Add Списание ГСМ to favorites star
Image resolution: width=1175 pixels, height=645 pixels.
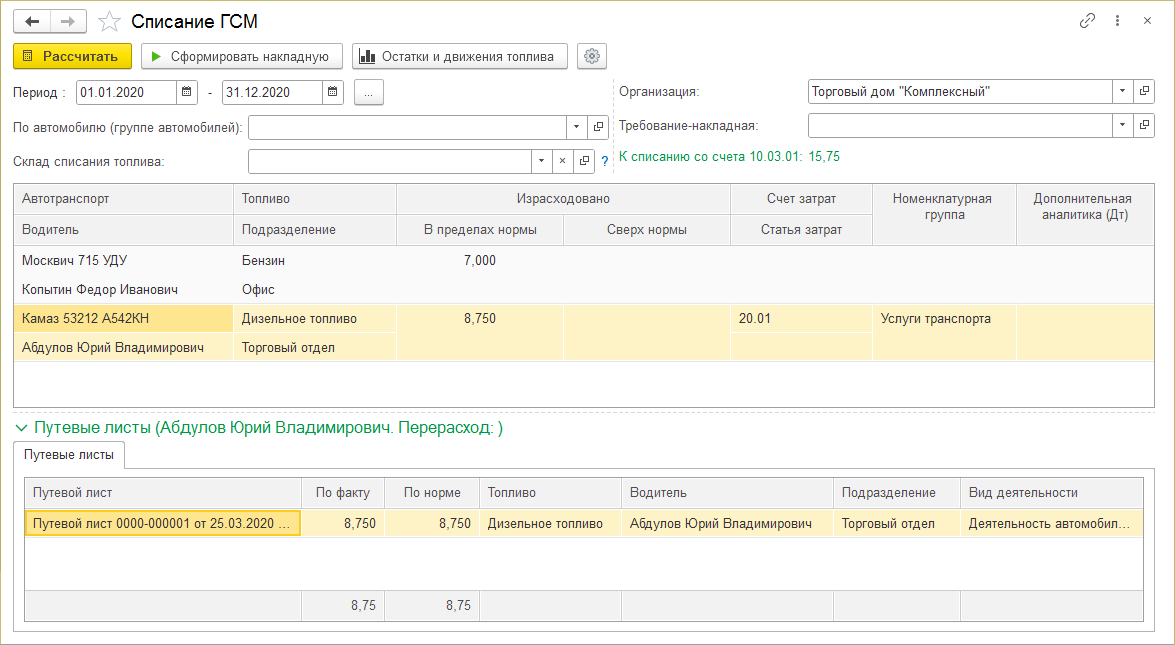[111, 21]
